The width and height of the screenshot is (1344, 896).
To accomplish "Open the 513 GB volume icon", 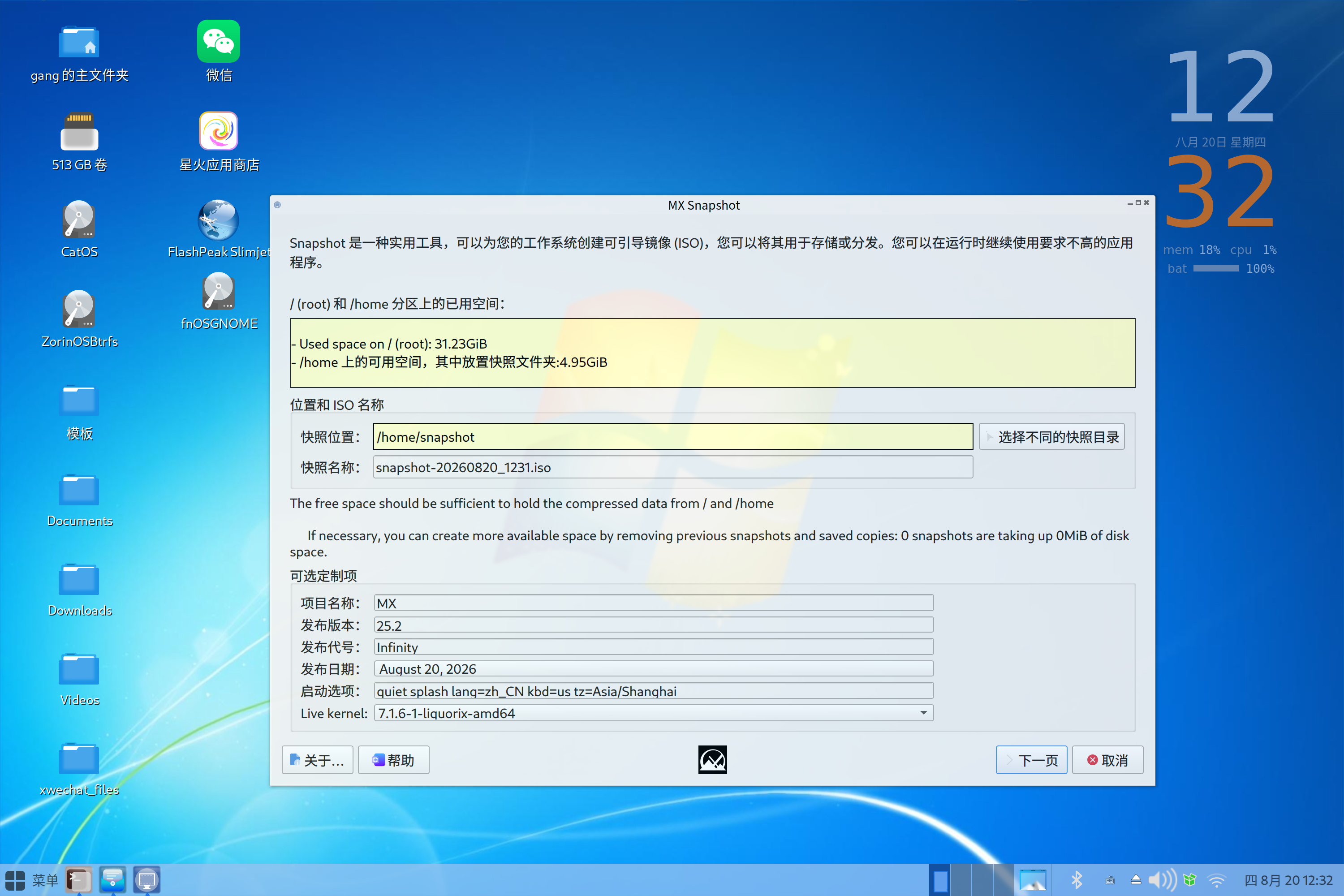I will 79,131.
